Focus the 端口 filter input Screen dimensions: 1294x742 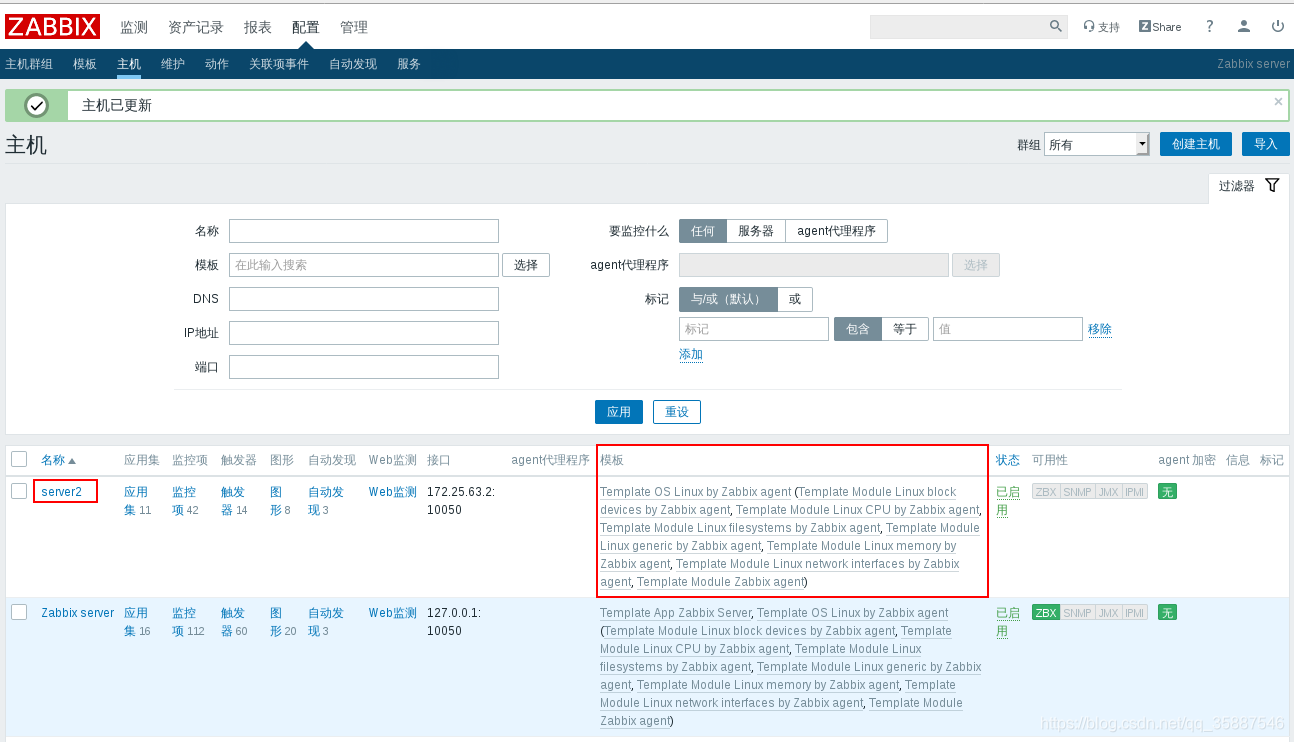coord(364,367)
